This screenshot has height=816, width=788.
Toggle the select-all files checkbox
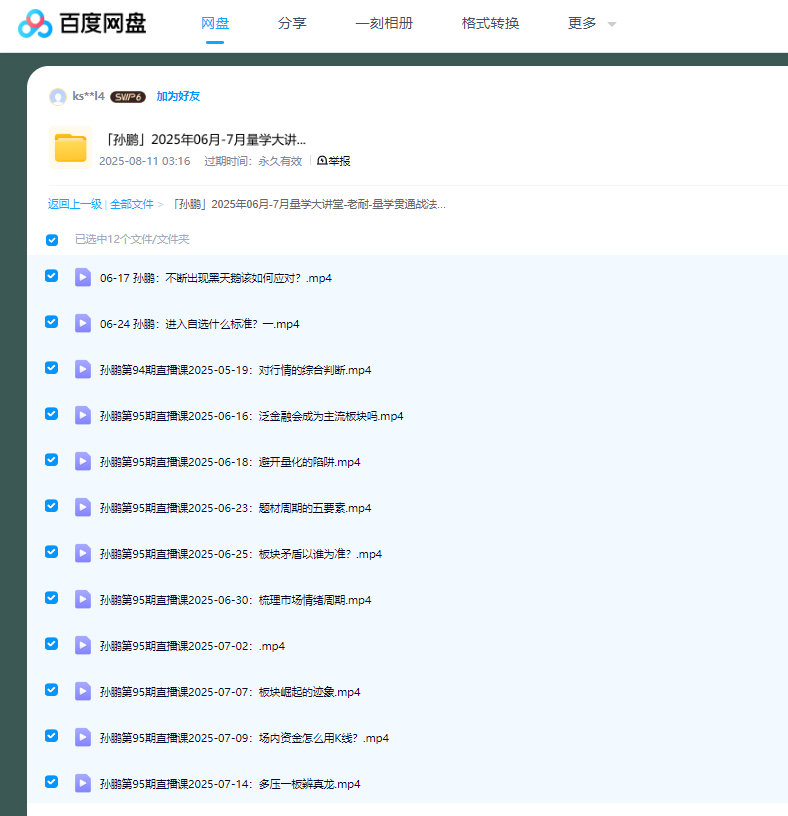52,240
